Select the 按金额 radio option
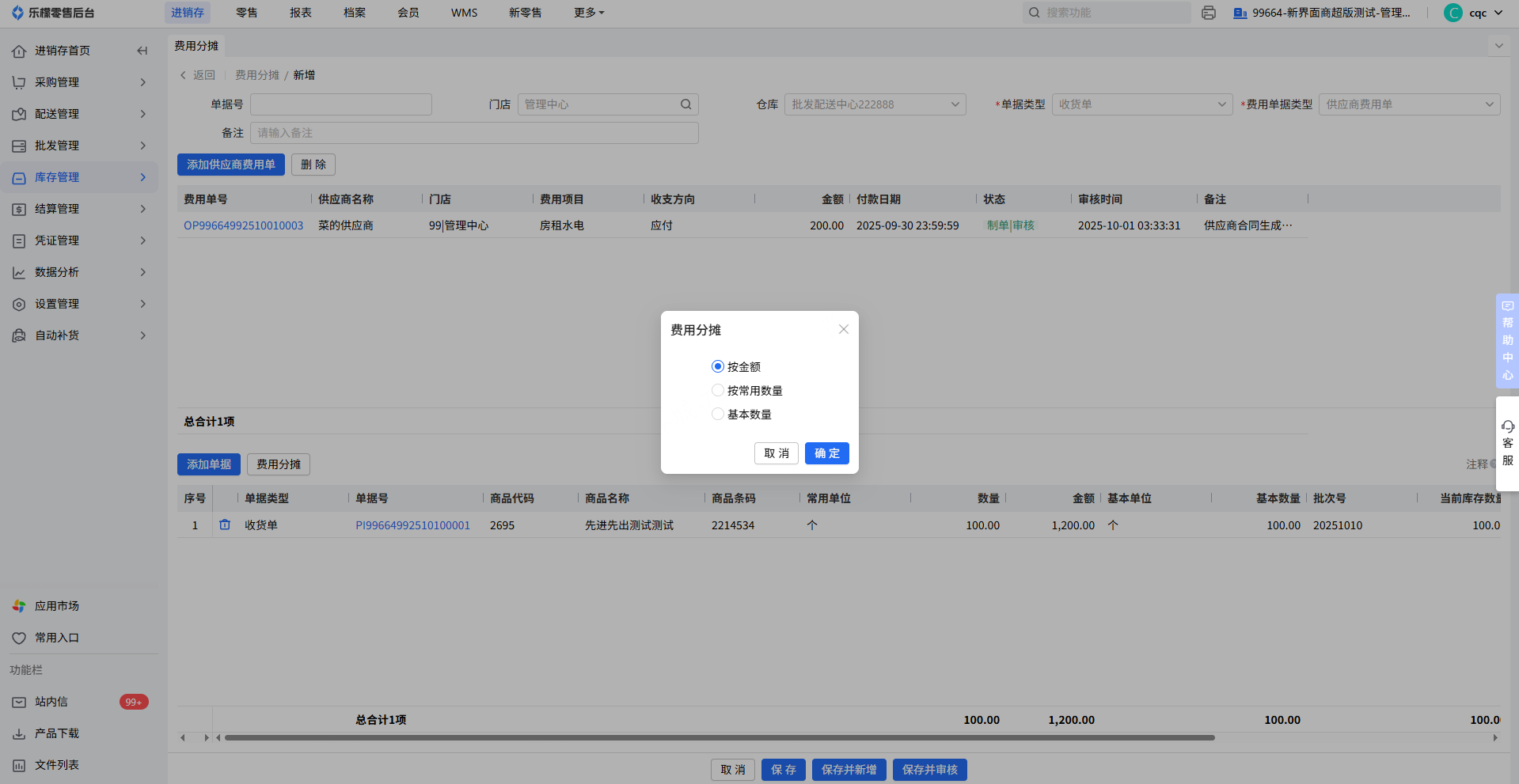 tap(718, 366)
